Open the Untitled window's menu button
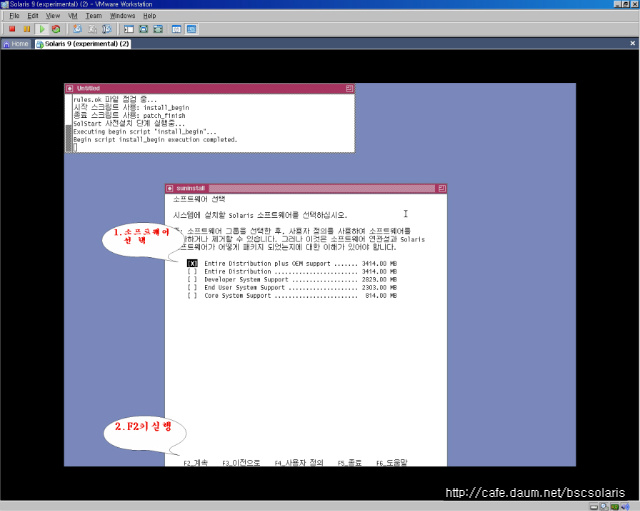Image resolution: width=640 pixels, height=511 pixels. point(70,89)
